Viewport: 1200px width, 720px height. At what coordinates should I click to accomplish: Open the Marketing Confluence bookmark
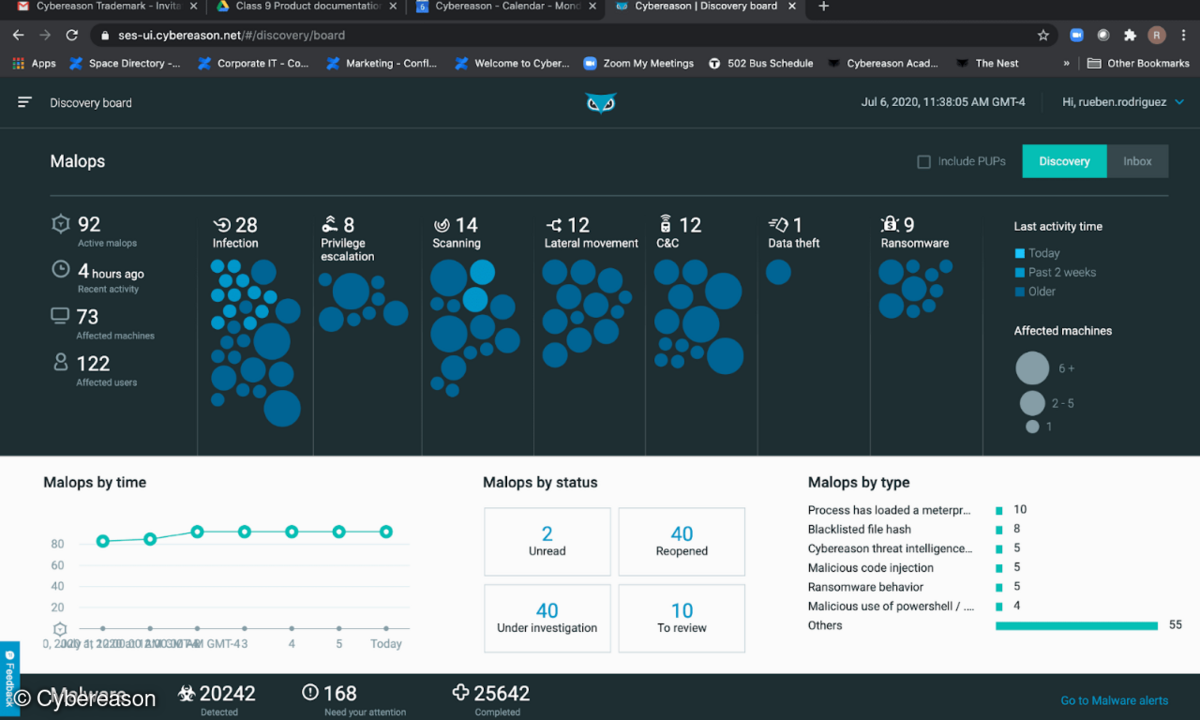(x=382, y=63)
